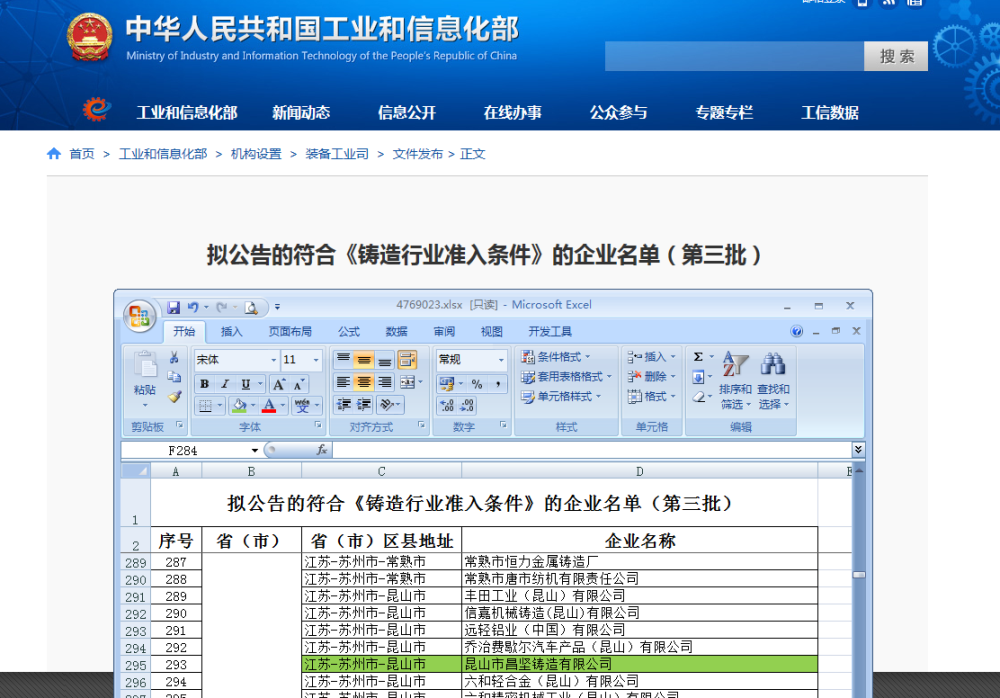
Task: Click the Clear eraser icon
Action: click(x=698, y=397)
